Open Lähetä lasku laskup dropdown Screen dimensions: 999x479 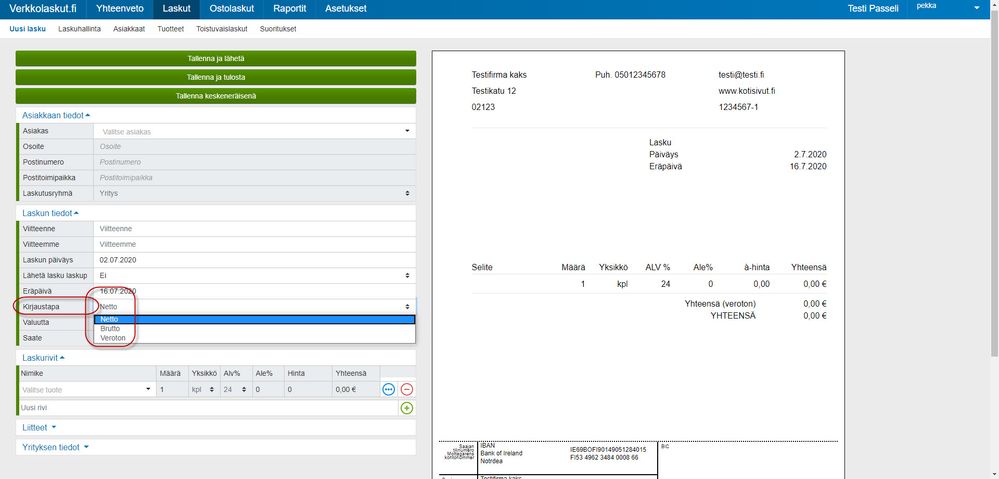[254, 275]
